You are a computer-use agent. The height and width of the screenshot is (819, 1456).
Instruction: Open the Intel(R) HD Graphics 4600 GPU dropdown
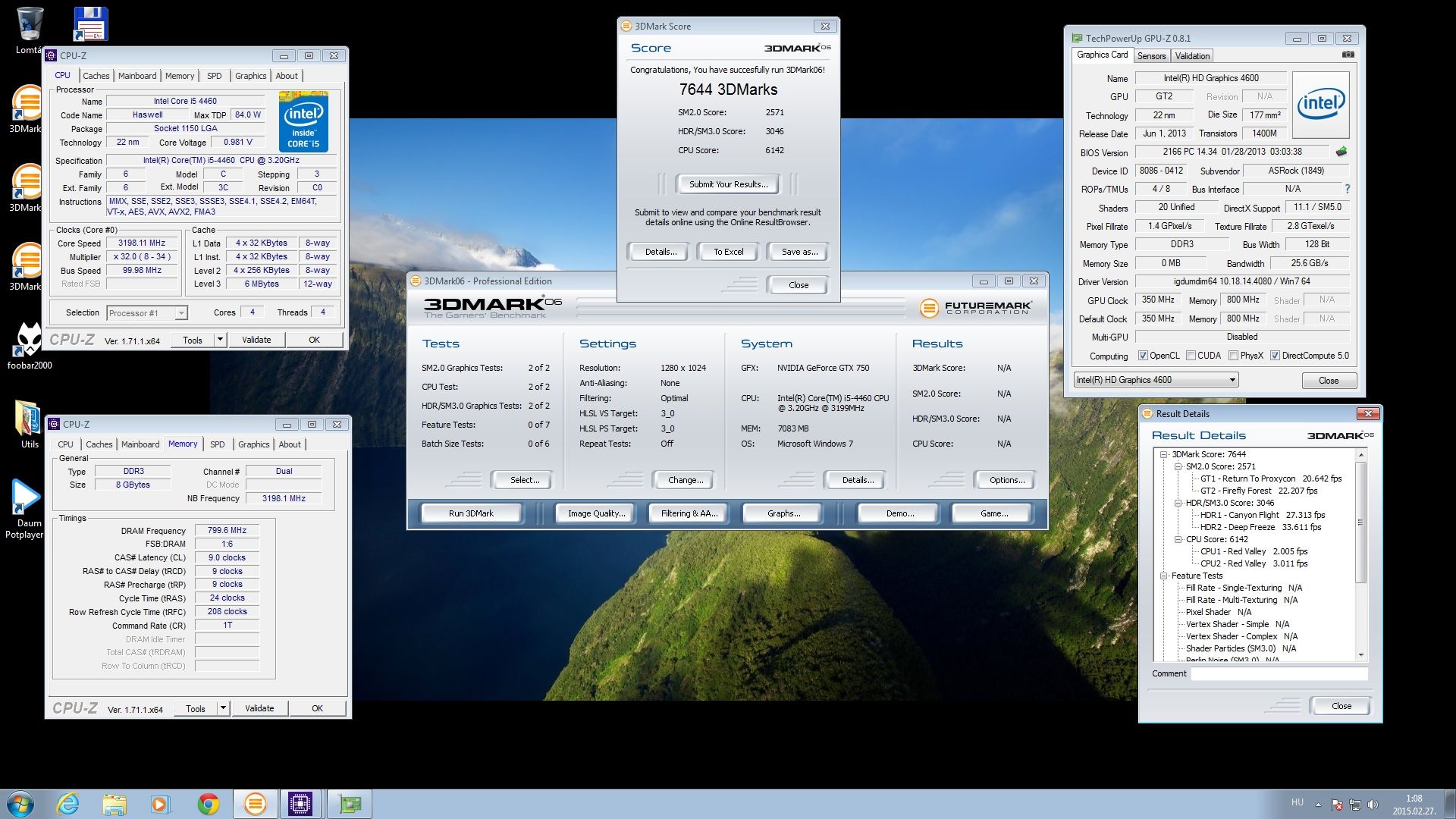(x=1156, y=380)
